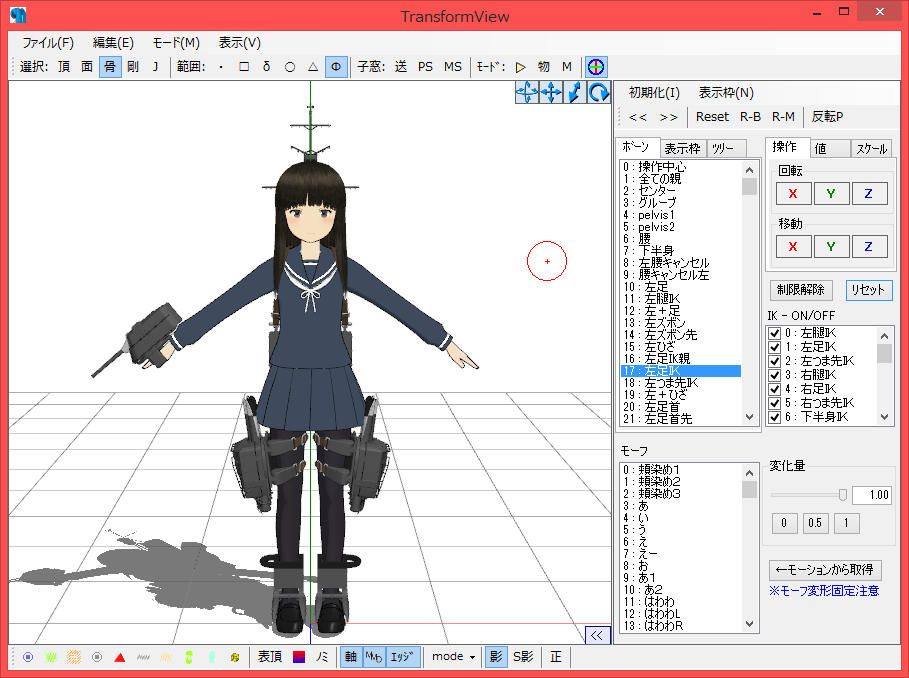Click the 反転P button
The height and width of the screenshot is (678, 909).
point(827,116)
